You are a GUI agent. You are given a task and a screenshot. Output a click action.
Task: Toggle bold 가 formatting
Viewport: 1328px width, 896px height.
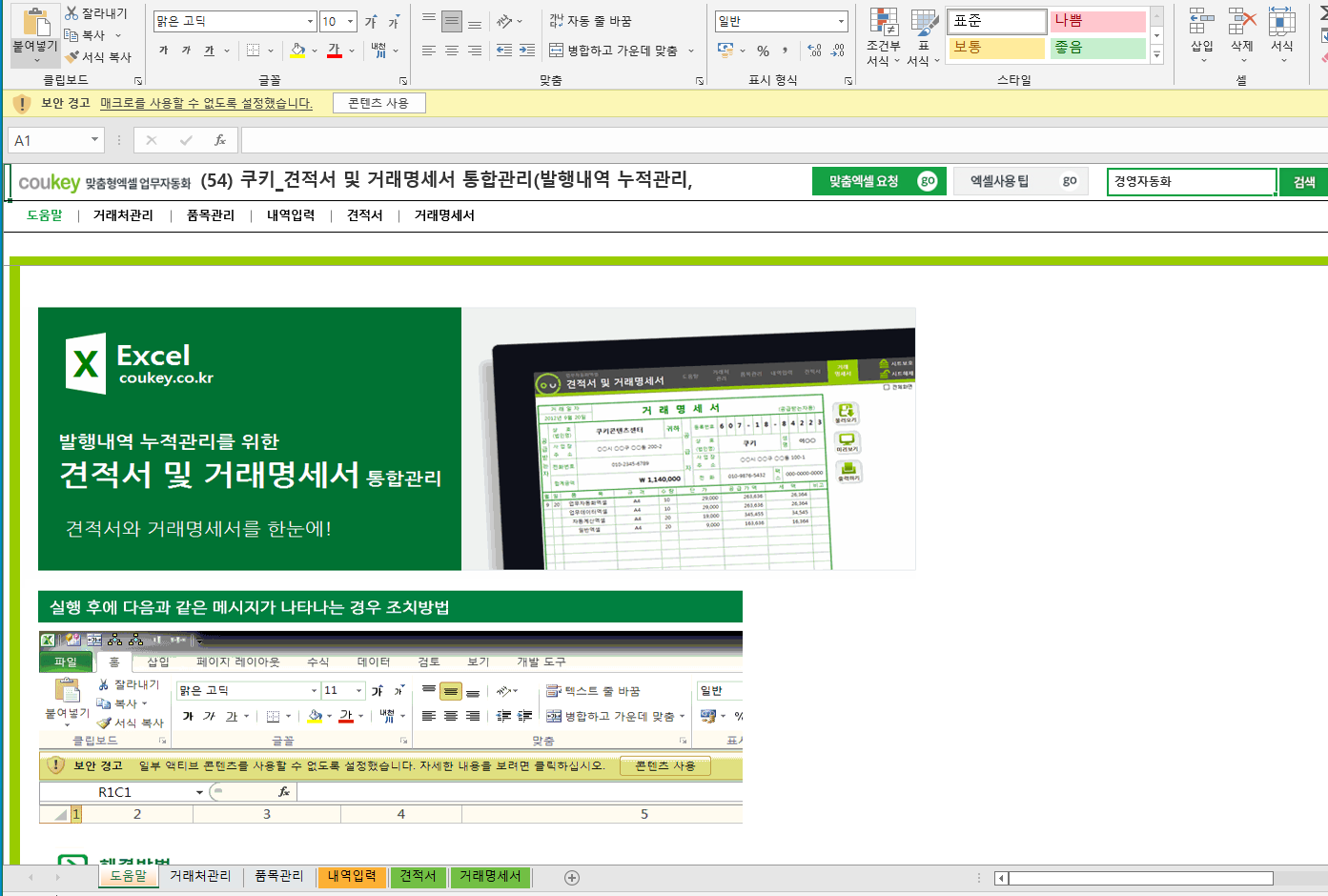(x=163, y=51)
